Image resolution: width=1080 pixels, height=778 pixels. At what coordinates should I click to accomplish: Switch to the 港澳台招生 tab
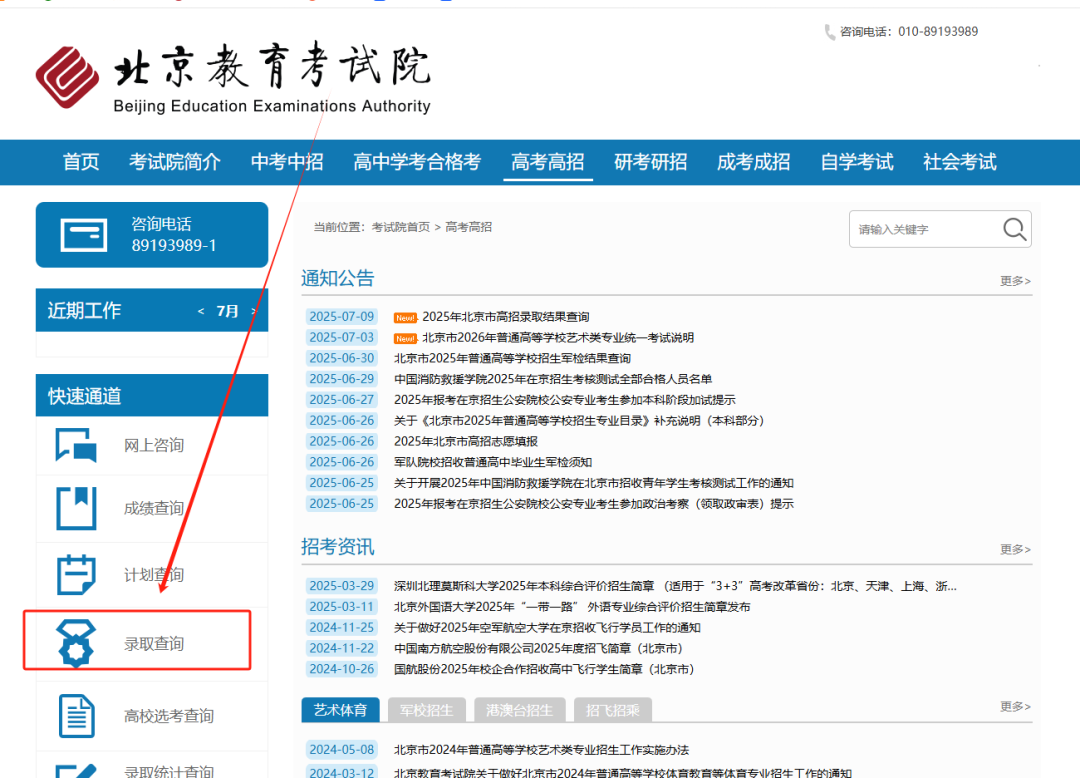coord(519,709)
